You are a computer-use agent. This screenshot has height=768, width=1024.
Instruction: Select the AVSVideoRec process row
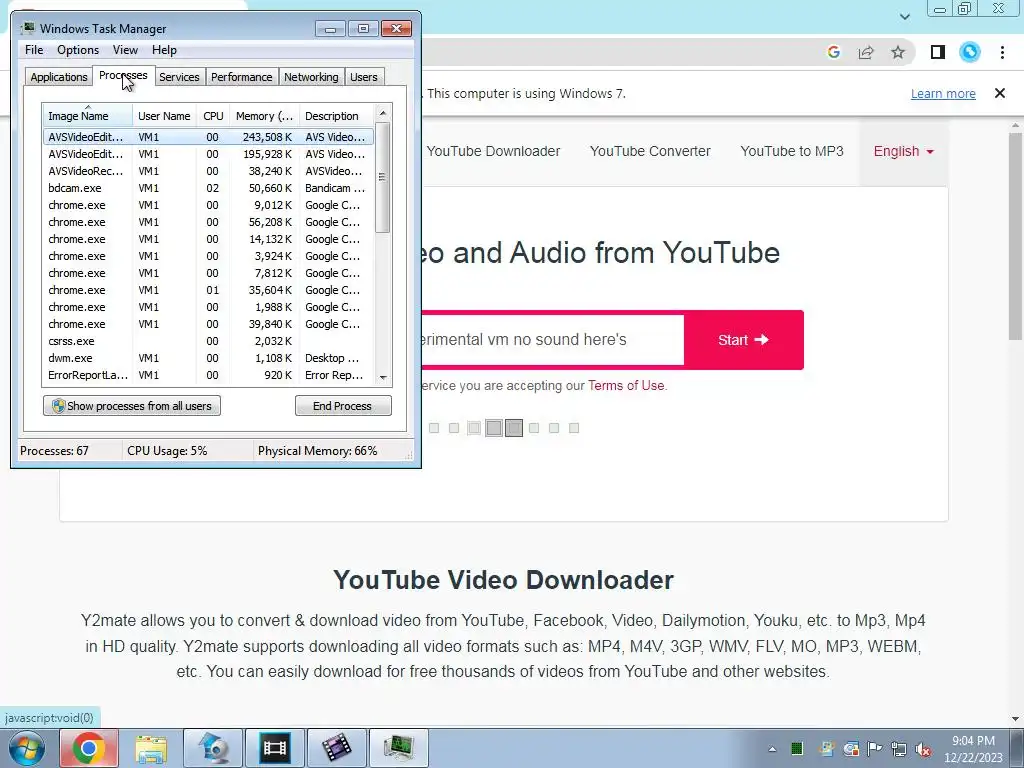[x=209, y=171]
